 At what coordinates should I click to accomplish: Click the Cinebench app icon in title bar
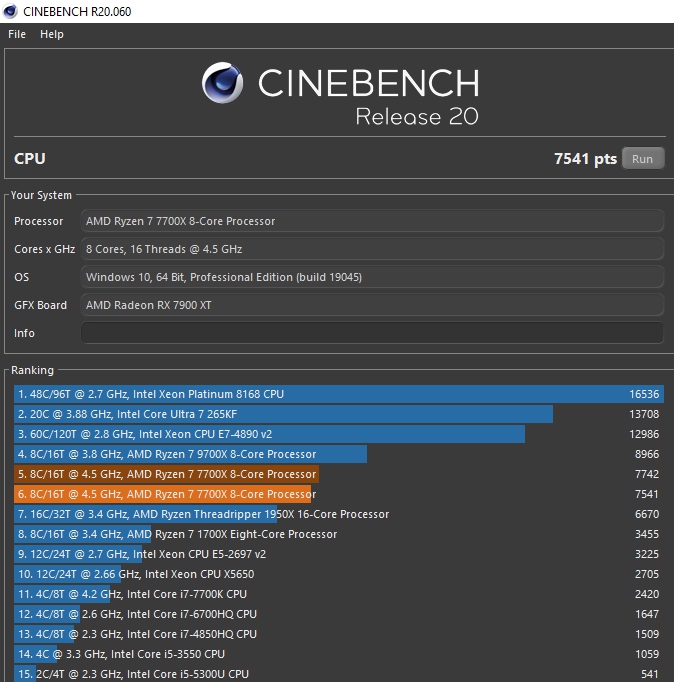10,11
